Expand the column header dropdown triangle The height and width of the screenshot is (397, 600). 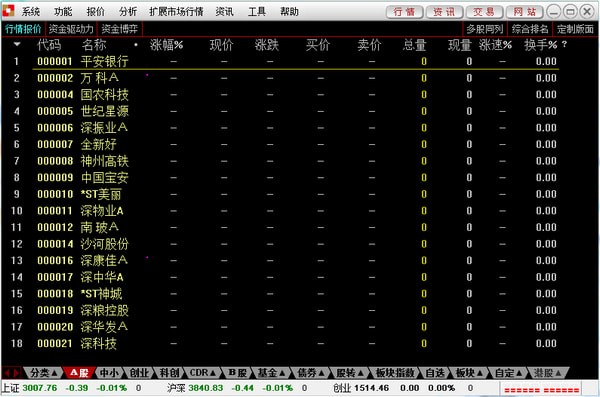pos(17,44)
